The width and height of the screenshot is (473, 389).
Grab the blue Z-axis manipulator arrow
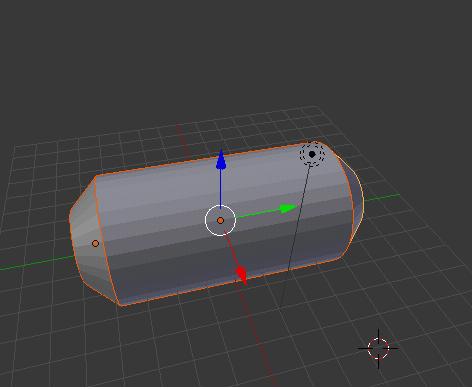click(221, 161)
